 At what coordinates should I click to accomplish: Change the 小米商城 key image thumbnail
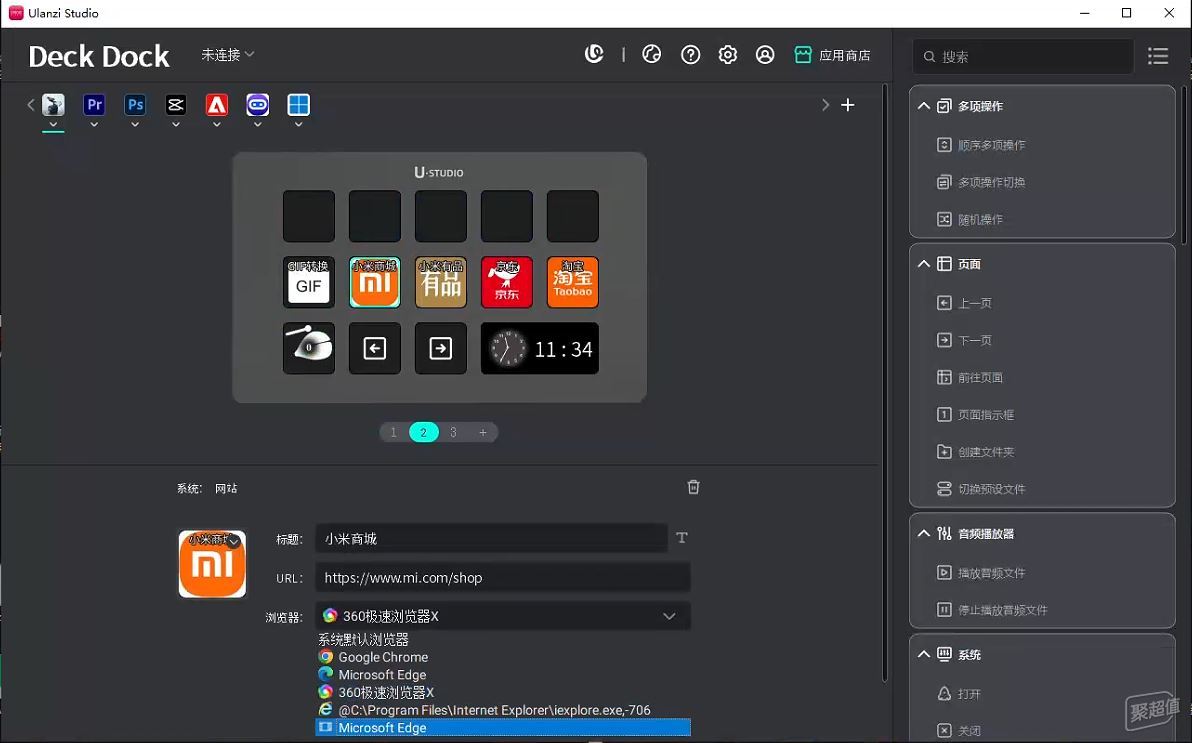coord(212,564)
